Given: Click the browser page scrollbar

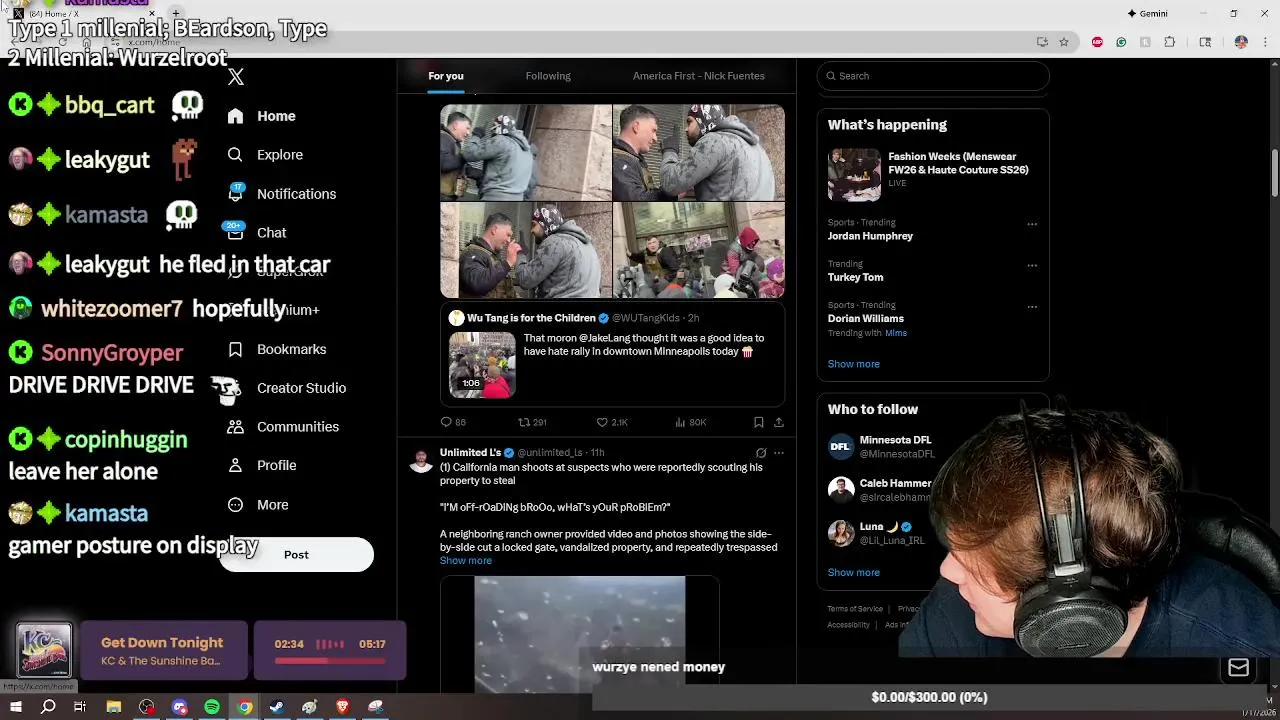Looking at the screenshot, I should click(1275, 172).
